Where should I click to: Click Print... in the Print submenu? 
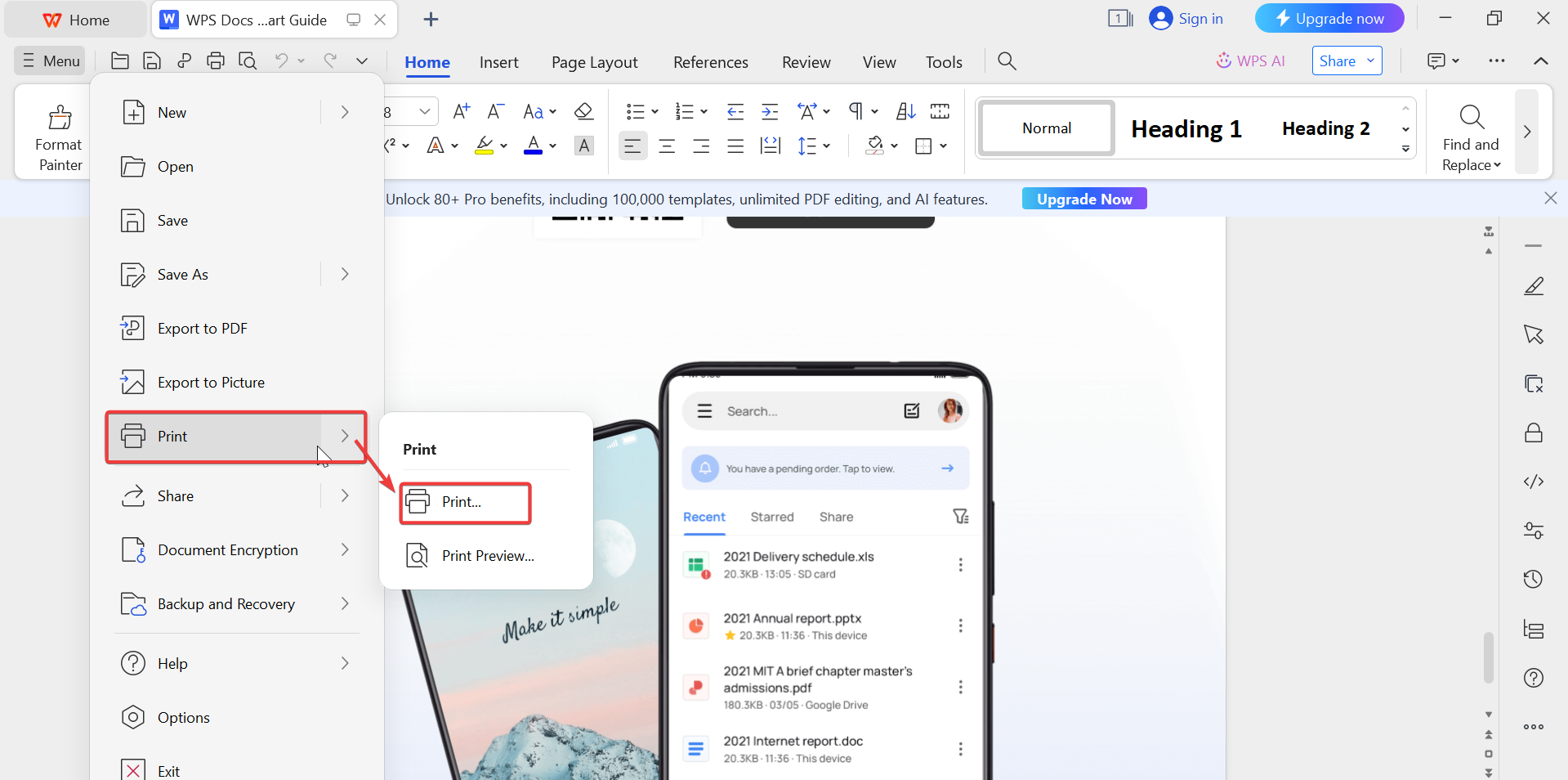coord(466,502)
